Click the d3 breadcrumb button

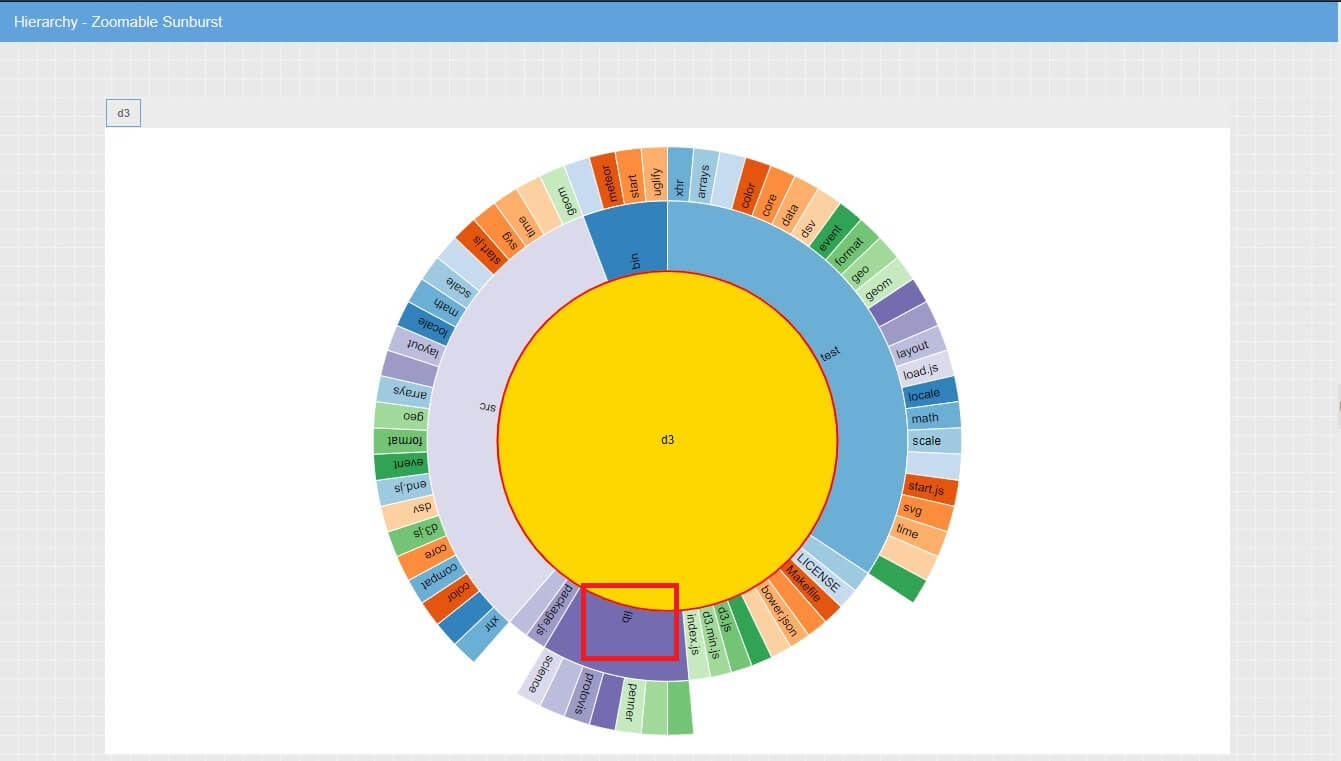(123, 113)
